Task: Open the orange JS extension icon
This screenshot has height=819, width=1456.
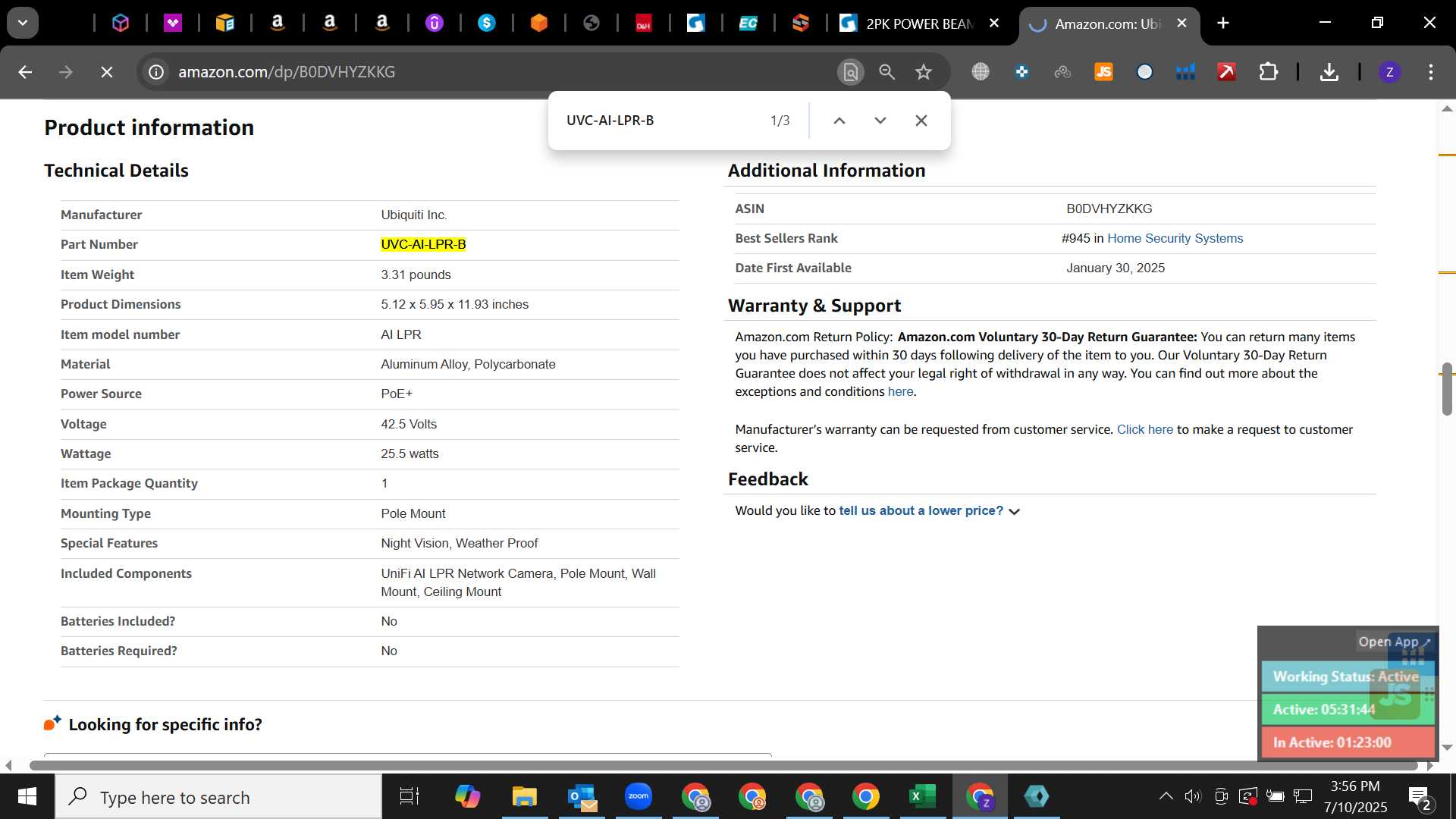Action: [x=1103, y=72]
